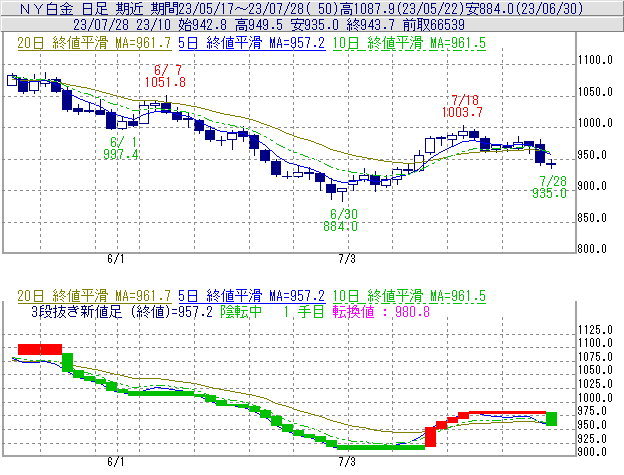Click the 800.0 axis label on upper chart

coord(592,249)
